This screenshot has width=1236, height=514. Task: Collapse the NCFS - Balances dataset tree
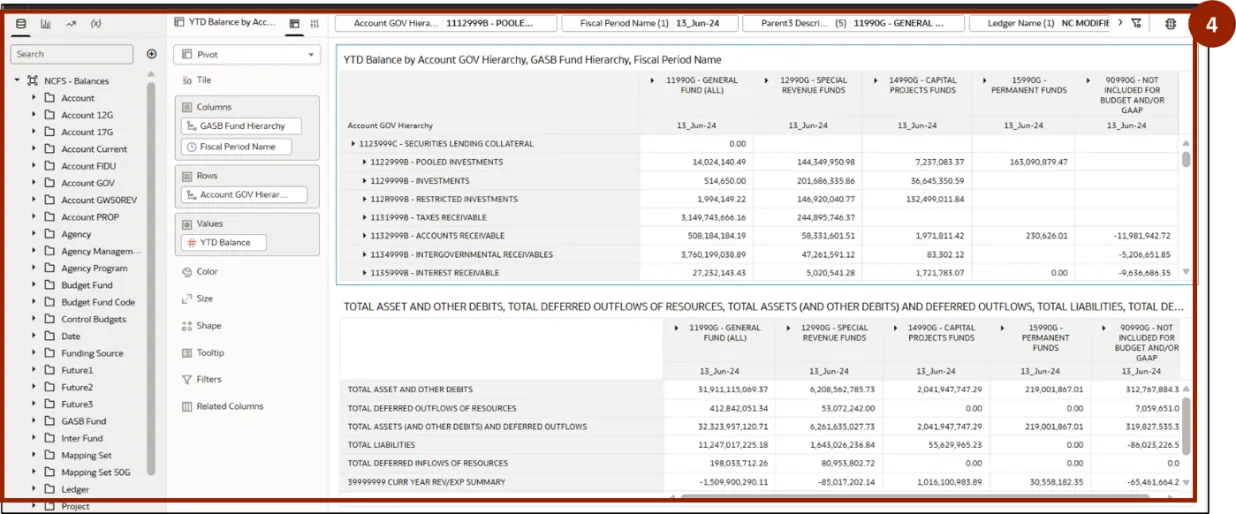tap(18, 81)
